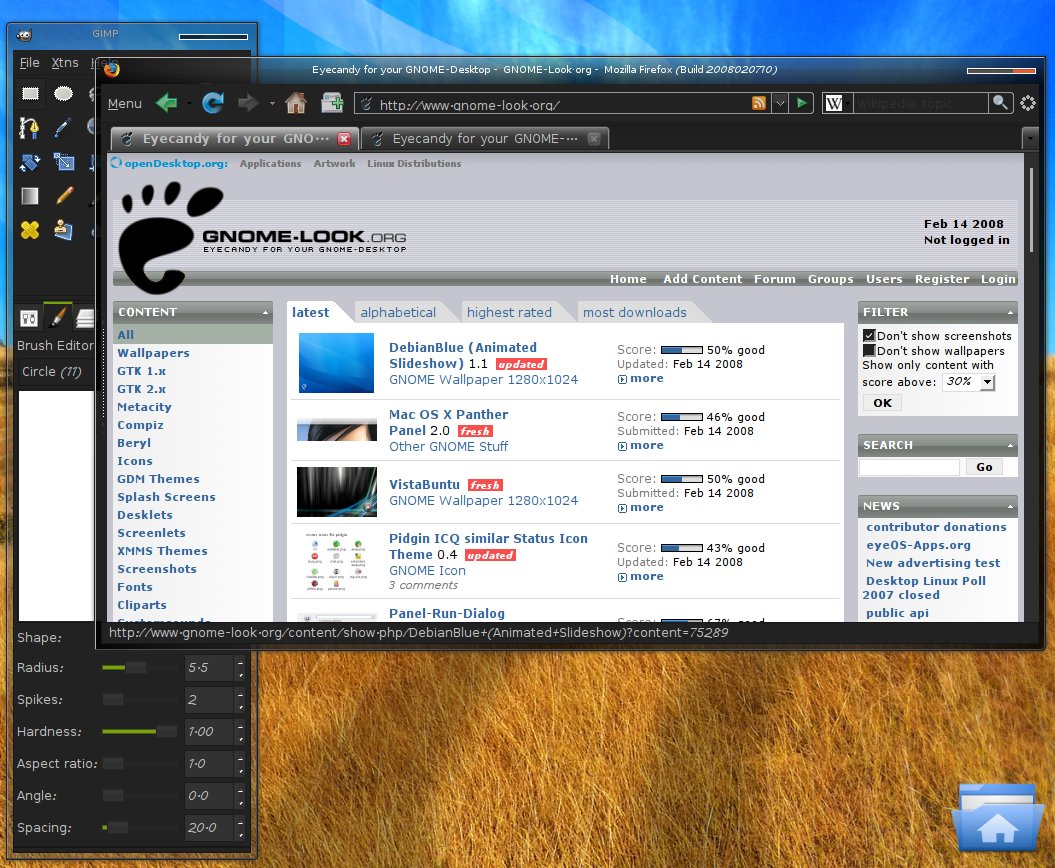Image resolution: width=1055 pixels, height=868 pixels.
Task: Click RSS feed icon in address bar
Action: tap(758, 103)
